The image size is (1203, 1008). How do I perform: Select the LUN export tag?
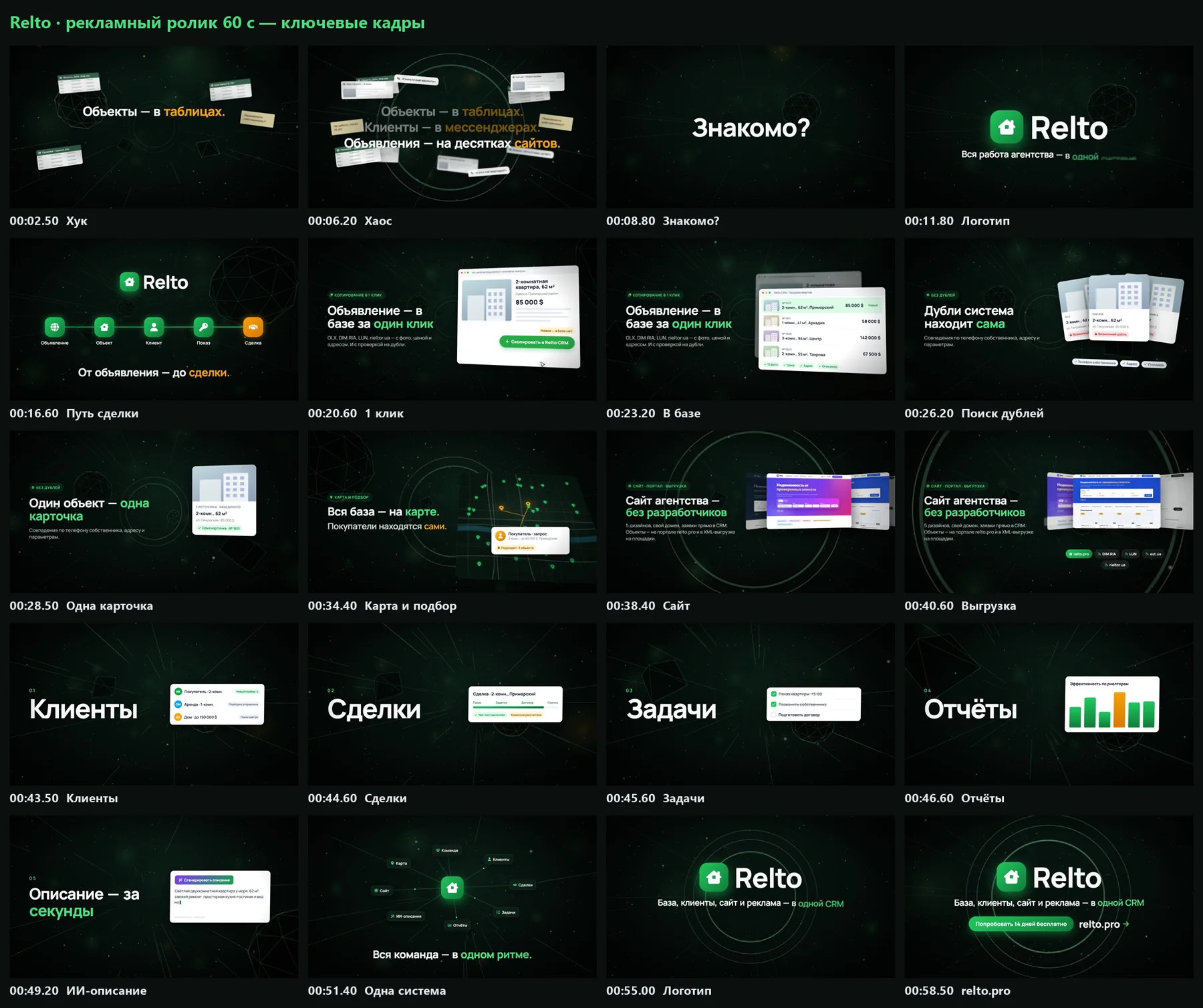pos(1131,554)
